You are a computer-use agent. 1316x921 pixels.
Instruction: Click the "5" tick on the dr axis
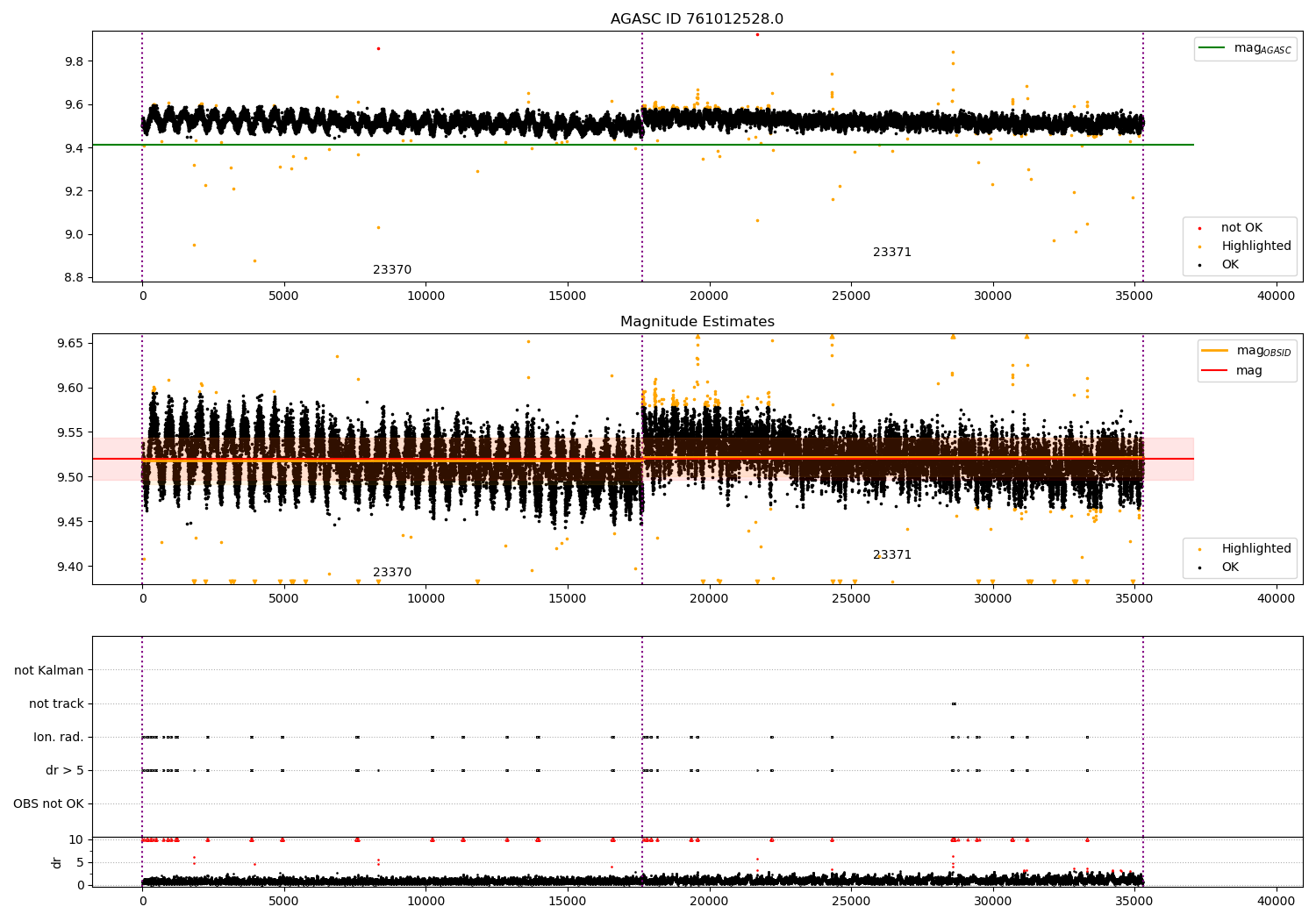click(81, 862)
